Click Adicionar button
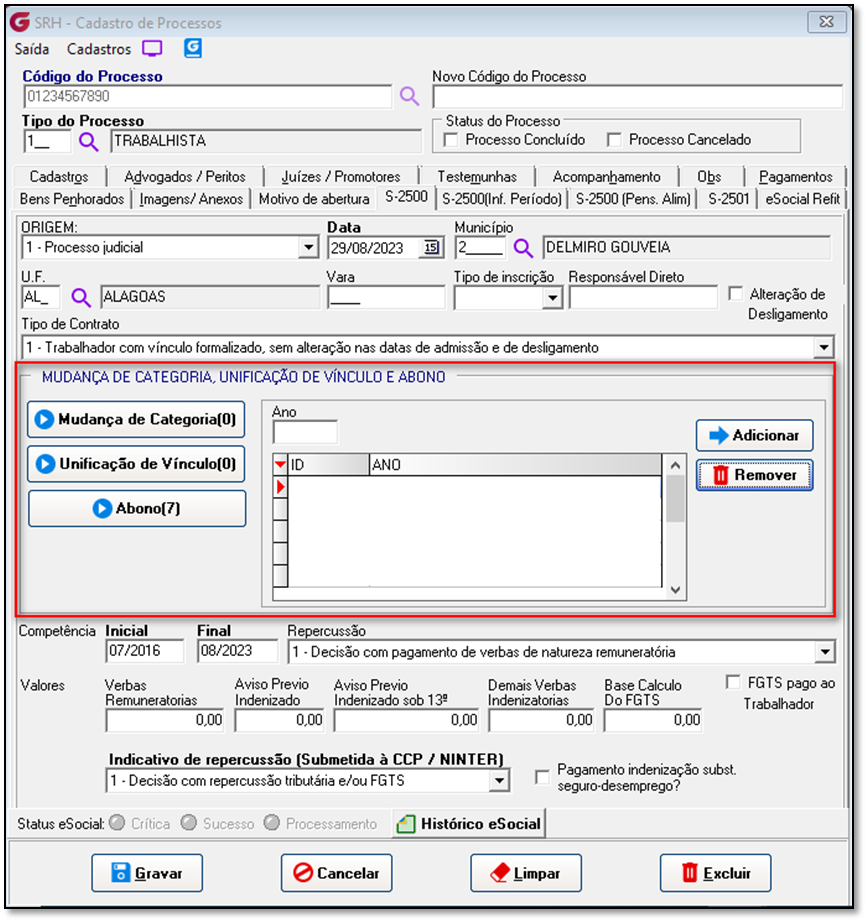Screen dimensions: 867x922 pos(755,436)
